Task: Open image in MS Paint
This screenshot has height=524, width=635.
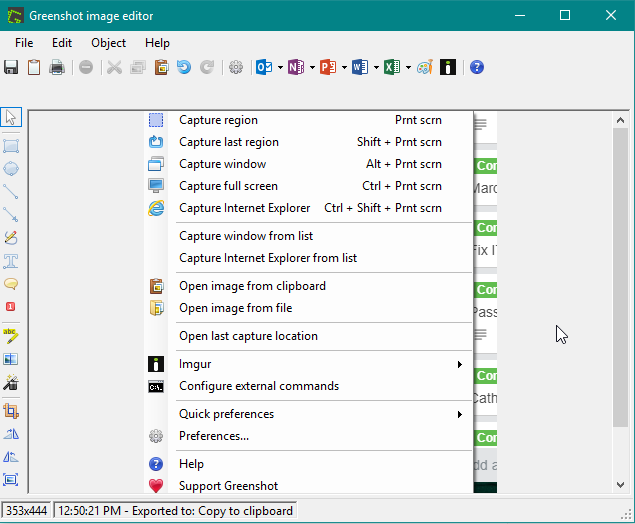Action: tap(425, 67)
